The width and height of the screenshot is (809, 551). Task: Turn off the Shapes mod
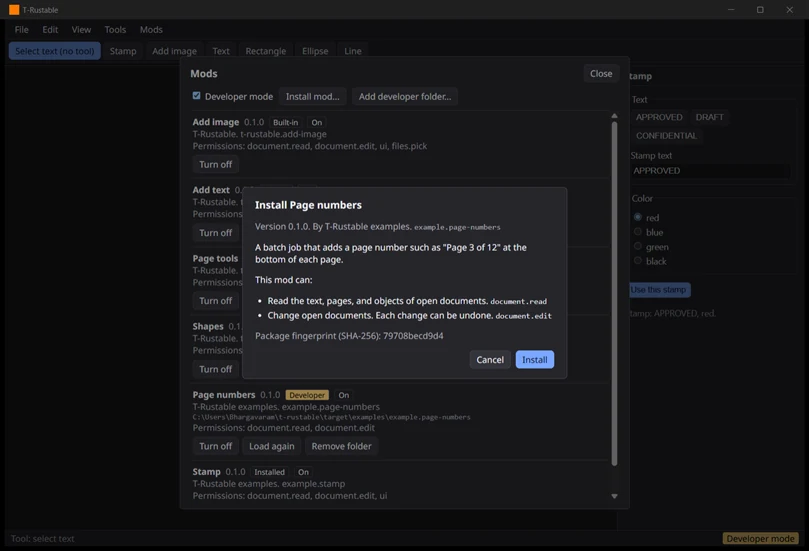pyautogui.click(x=216, y=369)
